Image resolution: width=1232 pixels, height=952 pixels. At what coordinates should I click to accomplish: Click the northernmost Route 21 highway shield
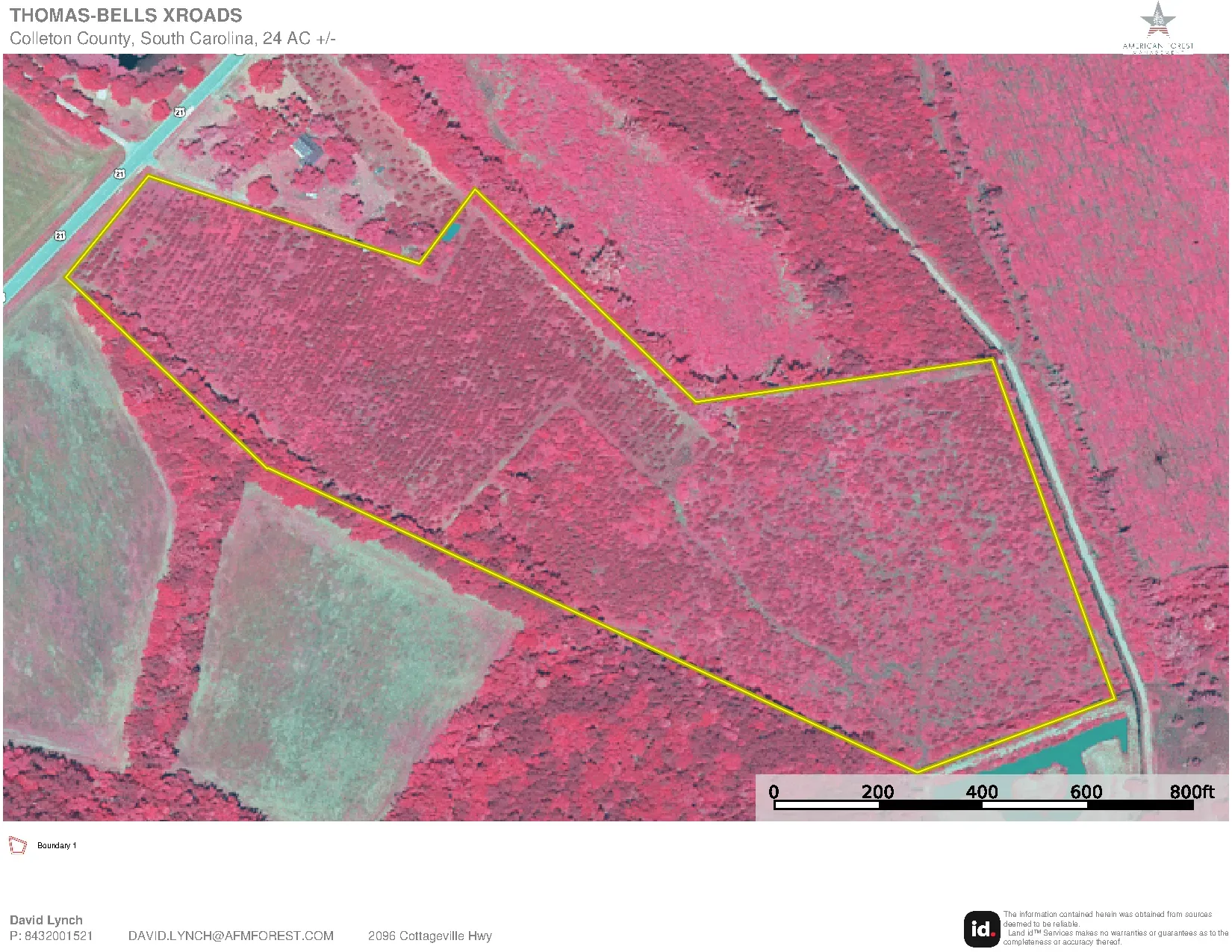(x=179, y=112)
